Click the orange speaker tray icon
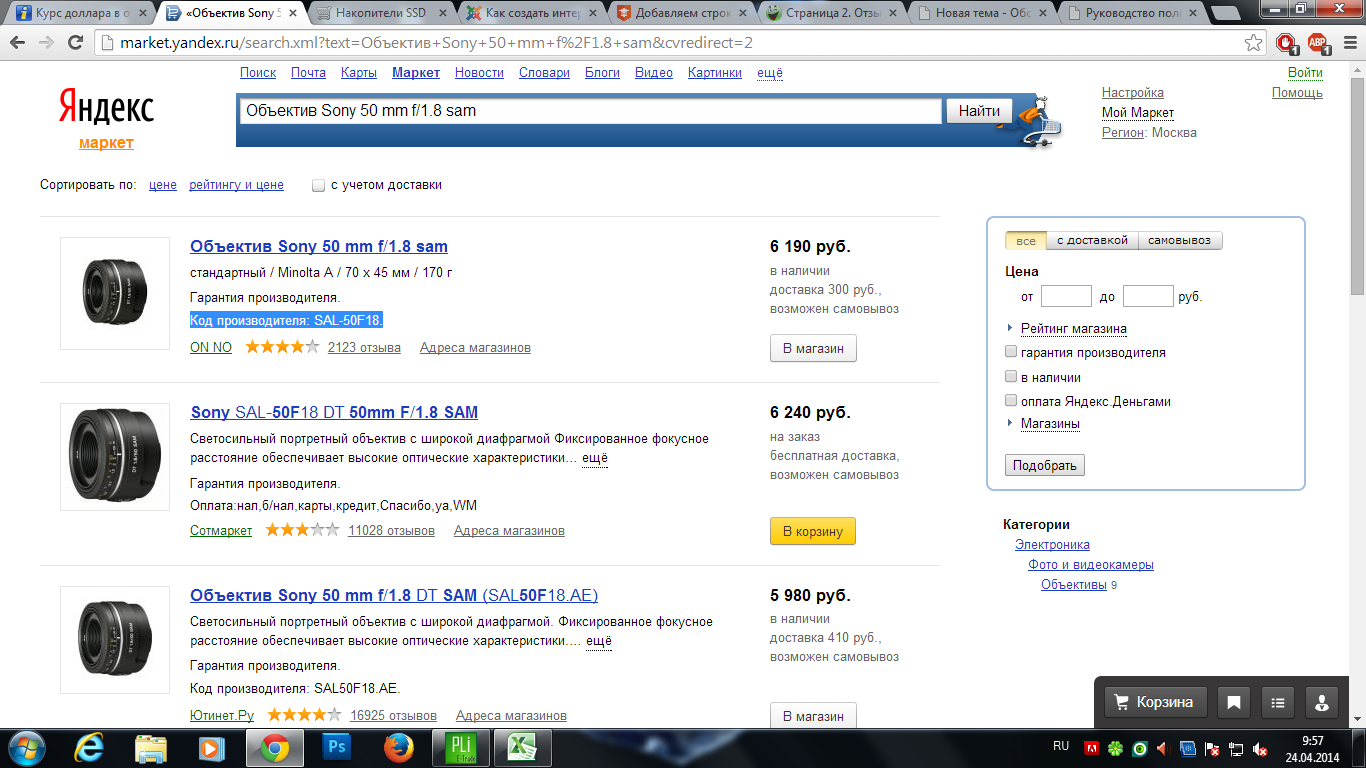This screenshot has width=1366, height=768. 1162,748
